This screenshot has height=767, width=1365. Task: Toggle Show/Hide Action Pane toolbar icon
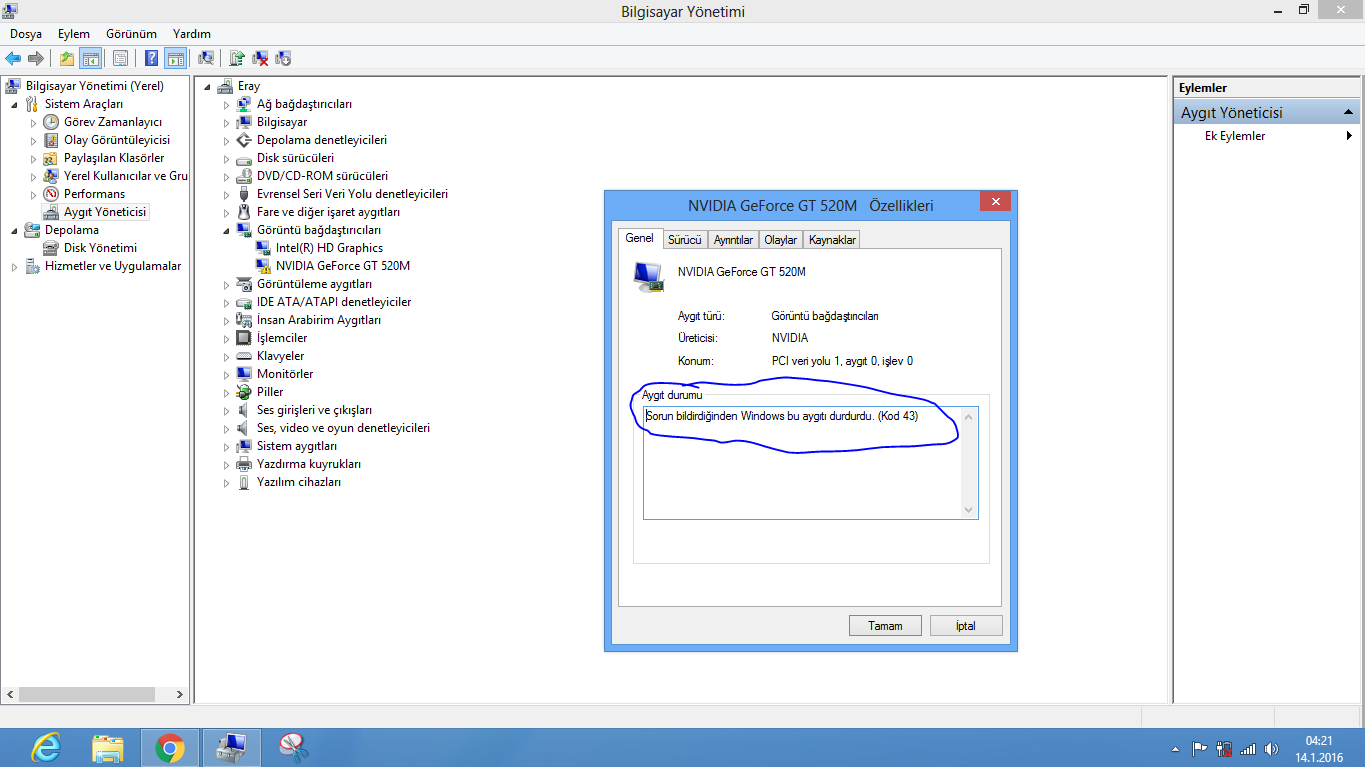click(176, 58)
